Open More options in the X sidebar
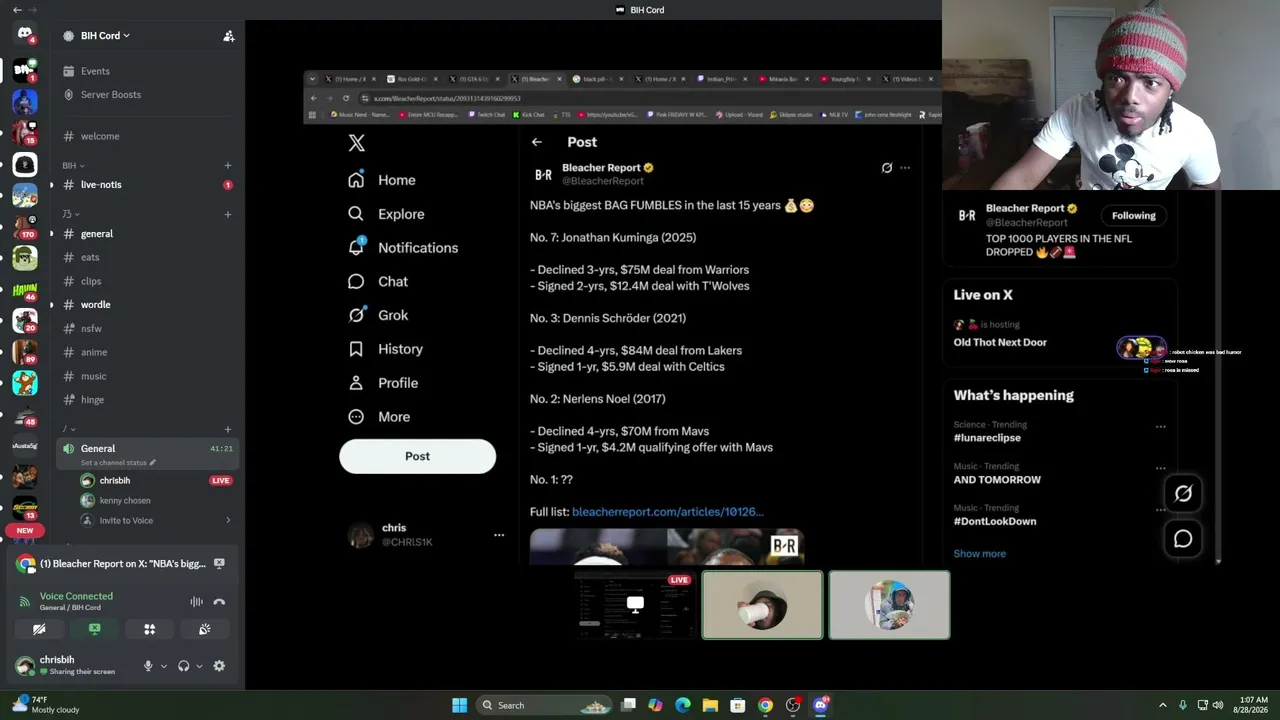This screenshot has height=720, width=1280. (379, 417)
